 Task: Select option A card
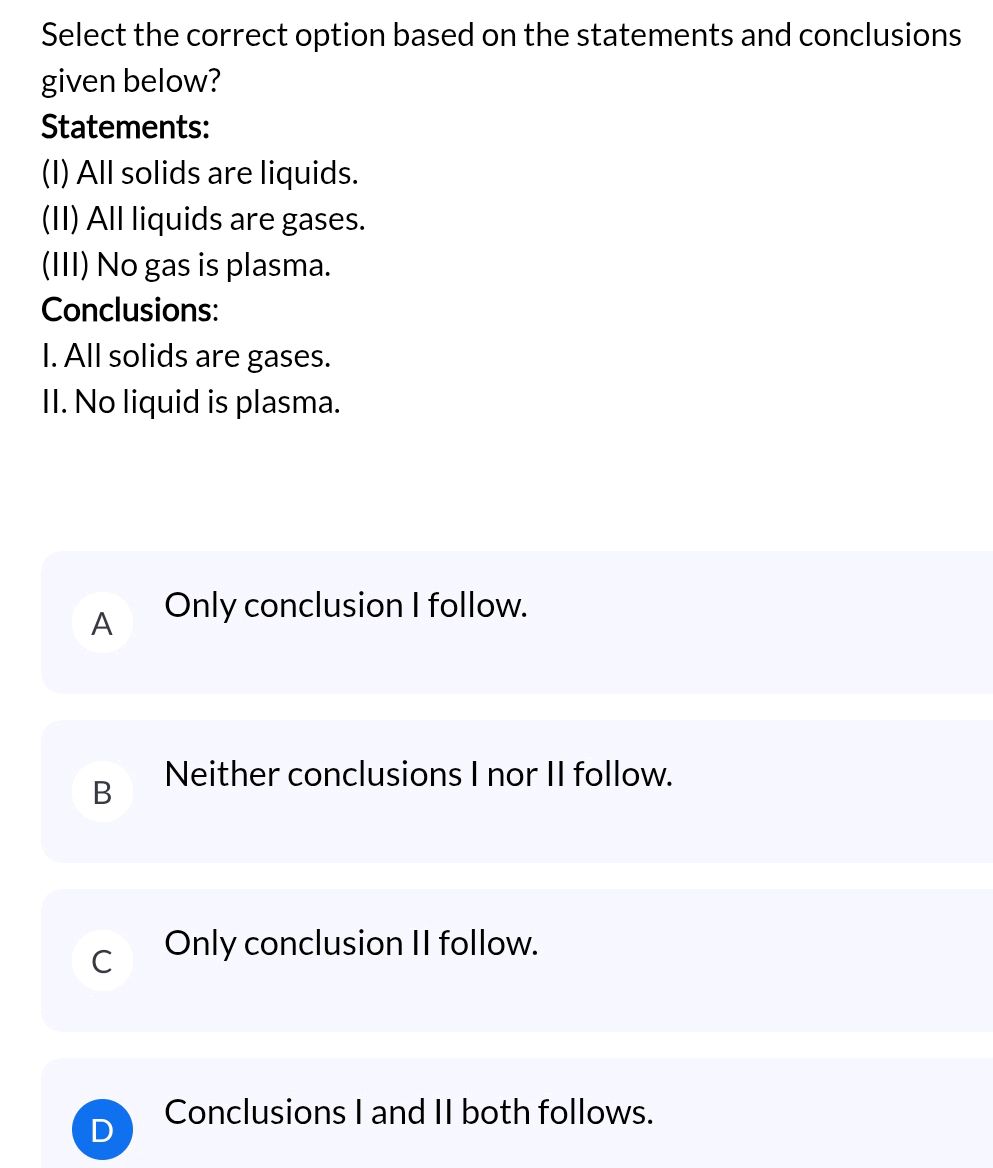click(x=500, y=622)
